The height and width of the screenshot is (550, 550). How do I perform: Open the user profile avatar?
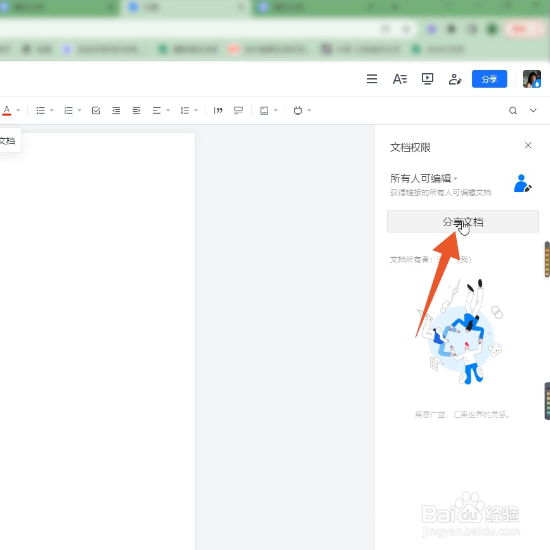point(532,79)
